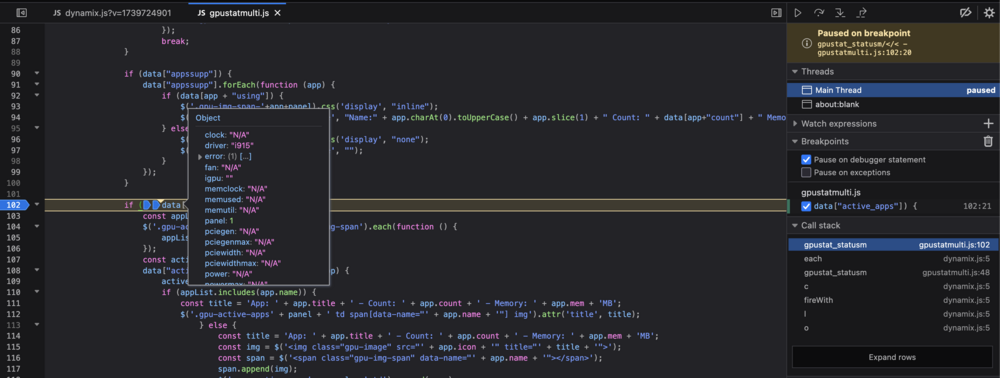Disable the data["active_apps"] breakpoint checkbox
1000x378 pixels.
point(806,206)
